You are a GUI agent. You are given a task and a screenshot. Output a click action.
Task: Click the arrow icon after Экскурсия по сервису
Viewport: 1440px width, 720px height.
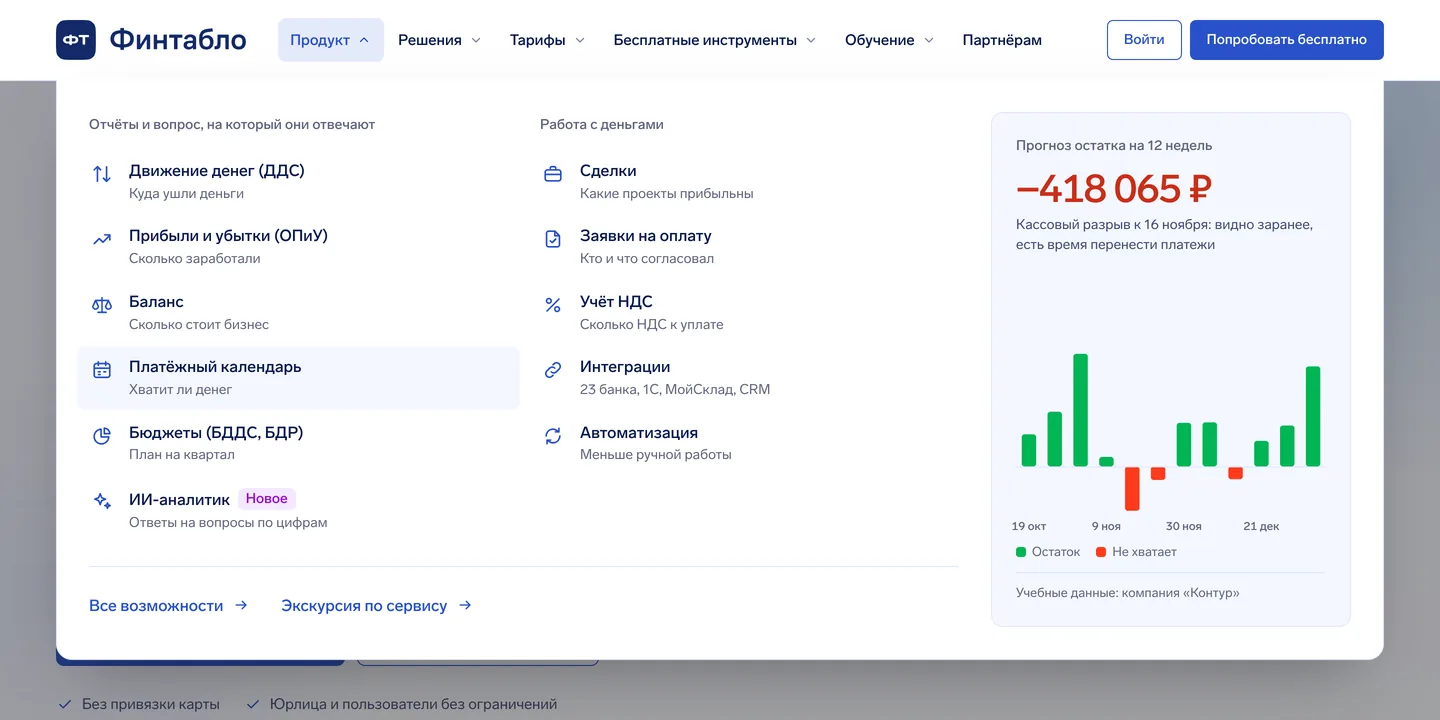(x=465, y=605)
